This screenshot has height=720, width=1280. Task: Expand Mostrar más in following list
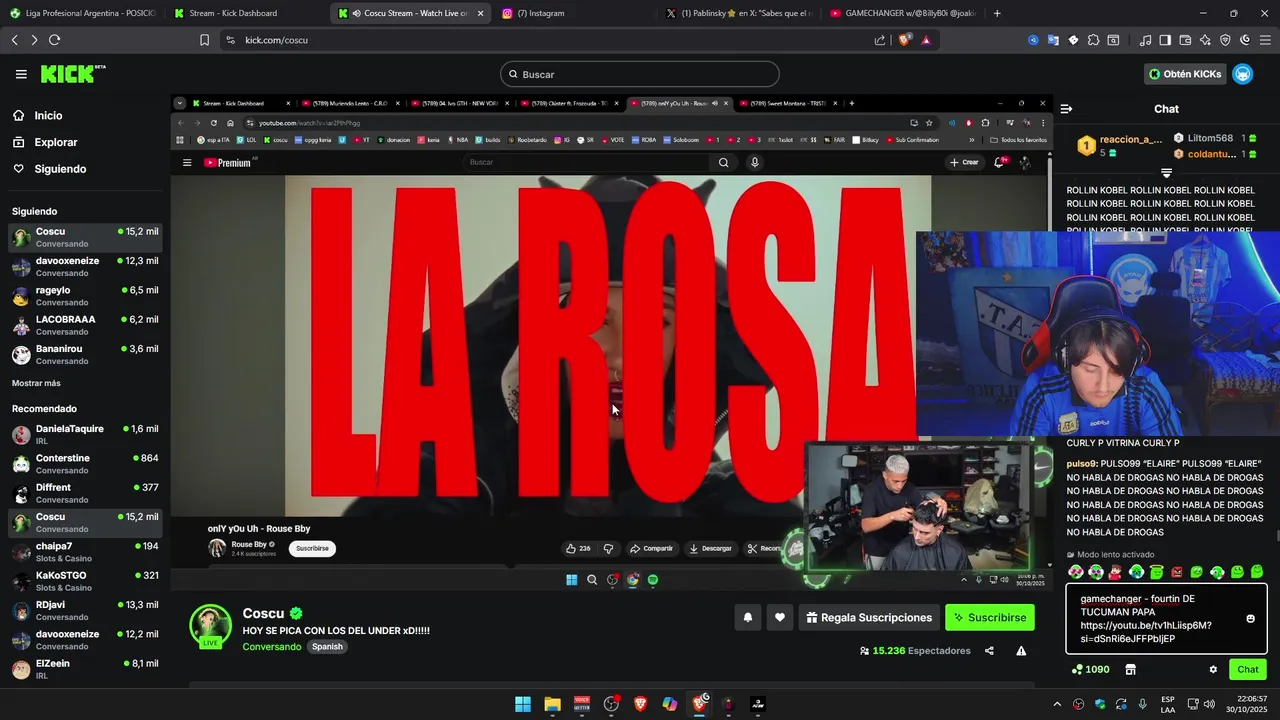[x=36, y=383]
